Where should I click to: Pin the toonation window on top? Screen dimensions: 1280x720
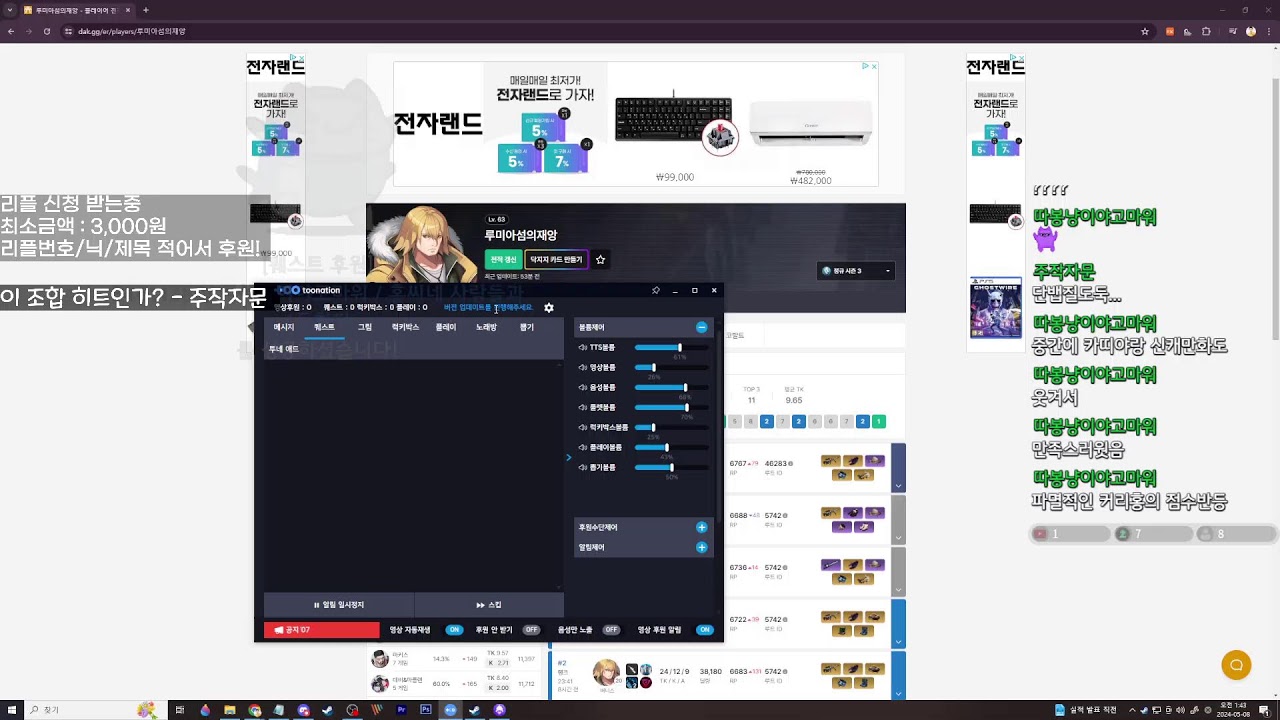pos(656,290)
